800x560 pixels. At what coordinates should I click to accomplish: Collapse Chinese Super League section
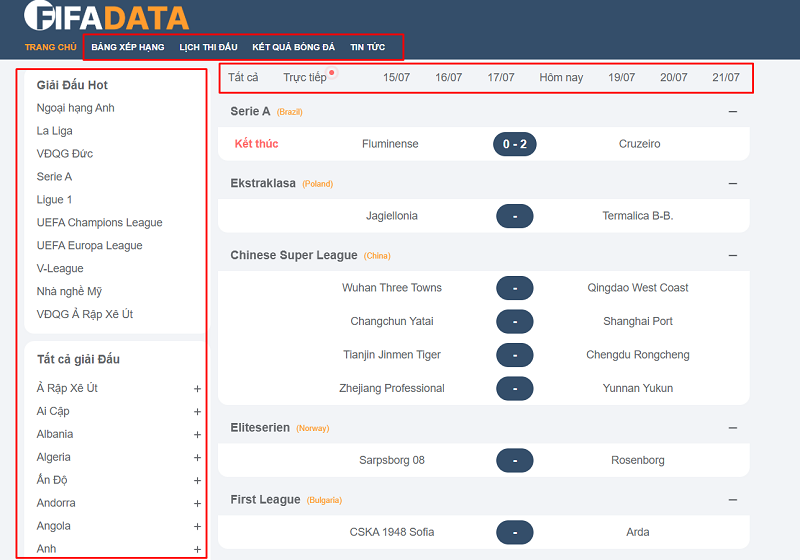point(733,255)
